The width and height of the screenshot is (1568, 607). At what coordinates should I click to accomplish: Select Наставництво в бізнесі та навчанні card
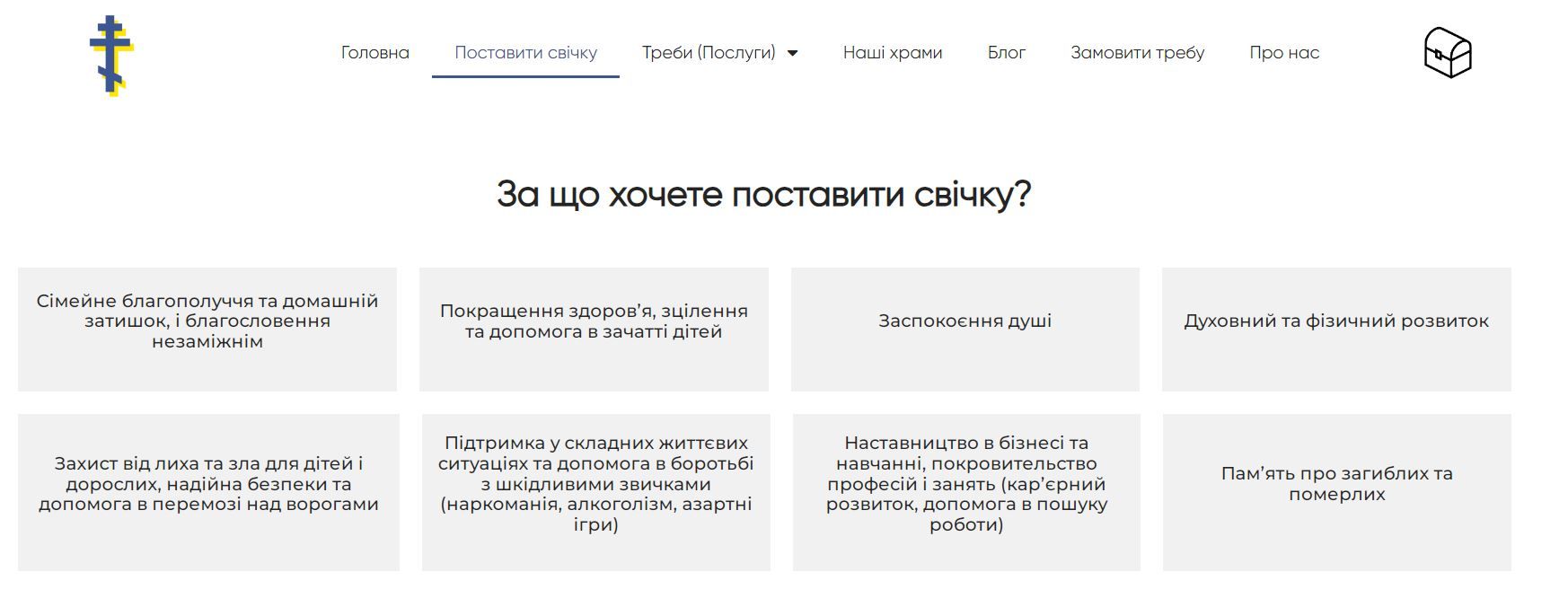pyautogui.click(x=966, y=492)
